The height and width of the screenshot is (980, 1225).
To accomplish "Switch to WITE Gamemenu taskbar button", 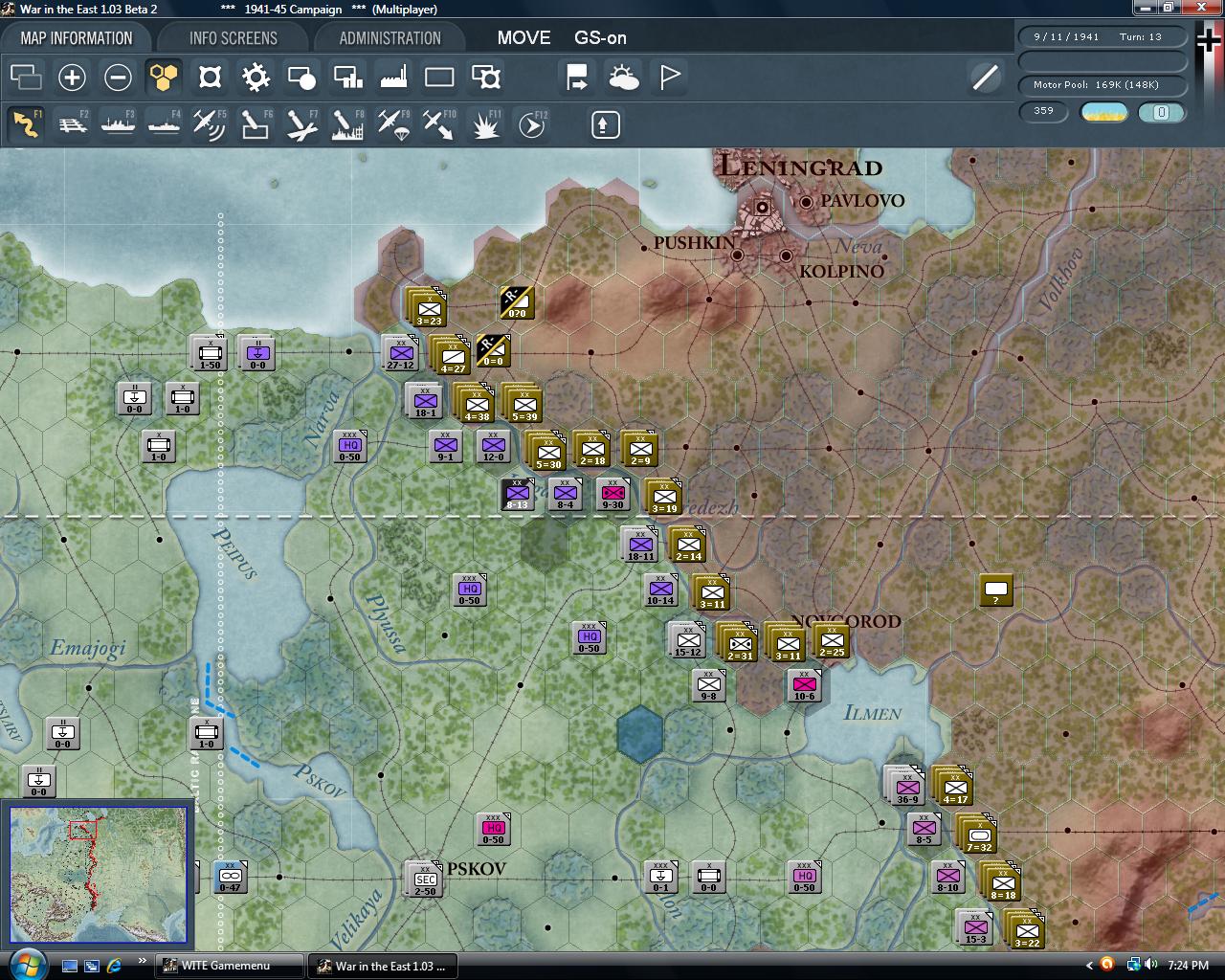I will coord(230,966).
